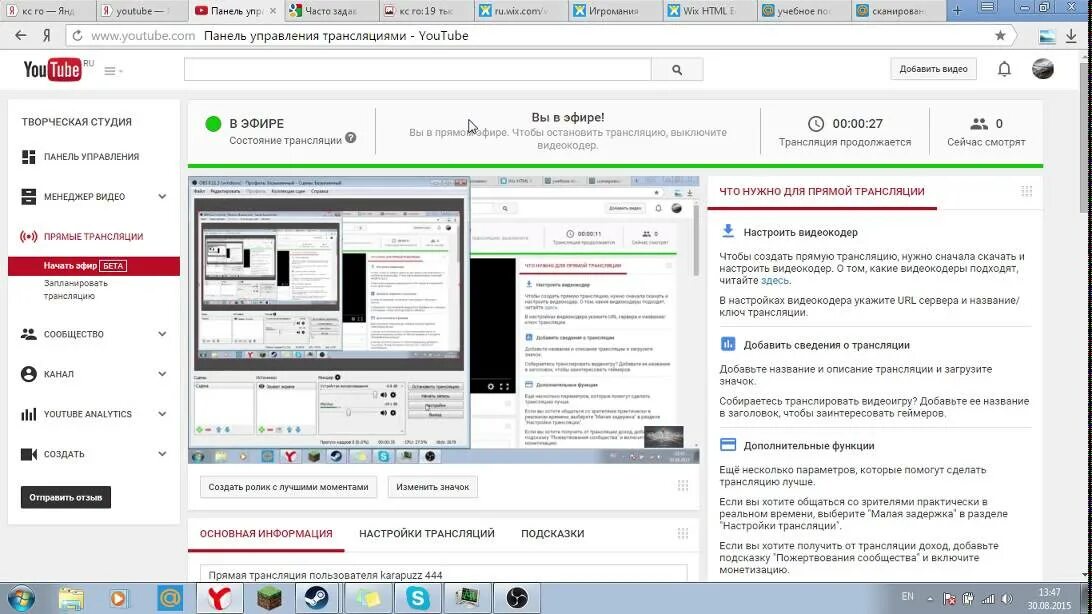The height and width of the screenshot is (614, 1092).
Task: Click the volume icon in the system tray
Action: point(1007,599)
